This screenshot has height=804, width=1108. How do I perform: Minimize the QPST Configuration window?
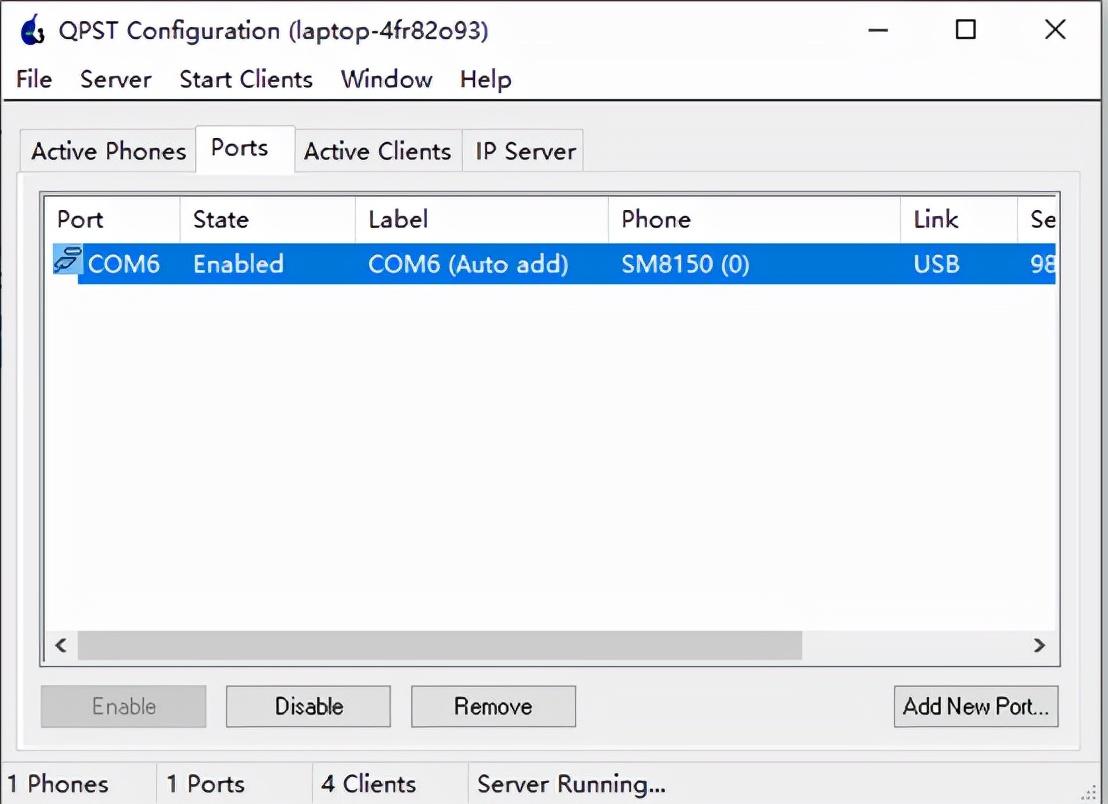(x=878, y=30)
